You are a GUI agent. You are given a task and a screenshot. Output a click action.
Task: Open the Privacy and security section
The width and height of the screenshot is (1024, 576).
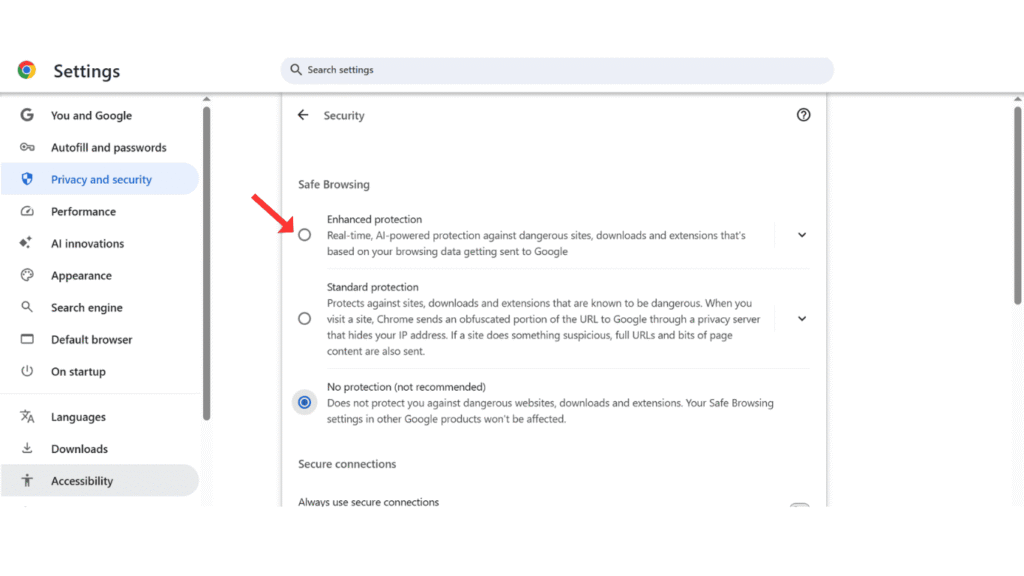[100, 179]
